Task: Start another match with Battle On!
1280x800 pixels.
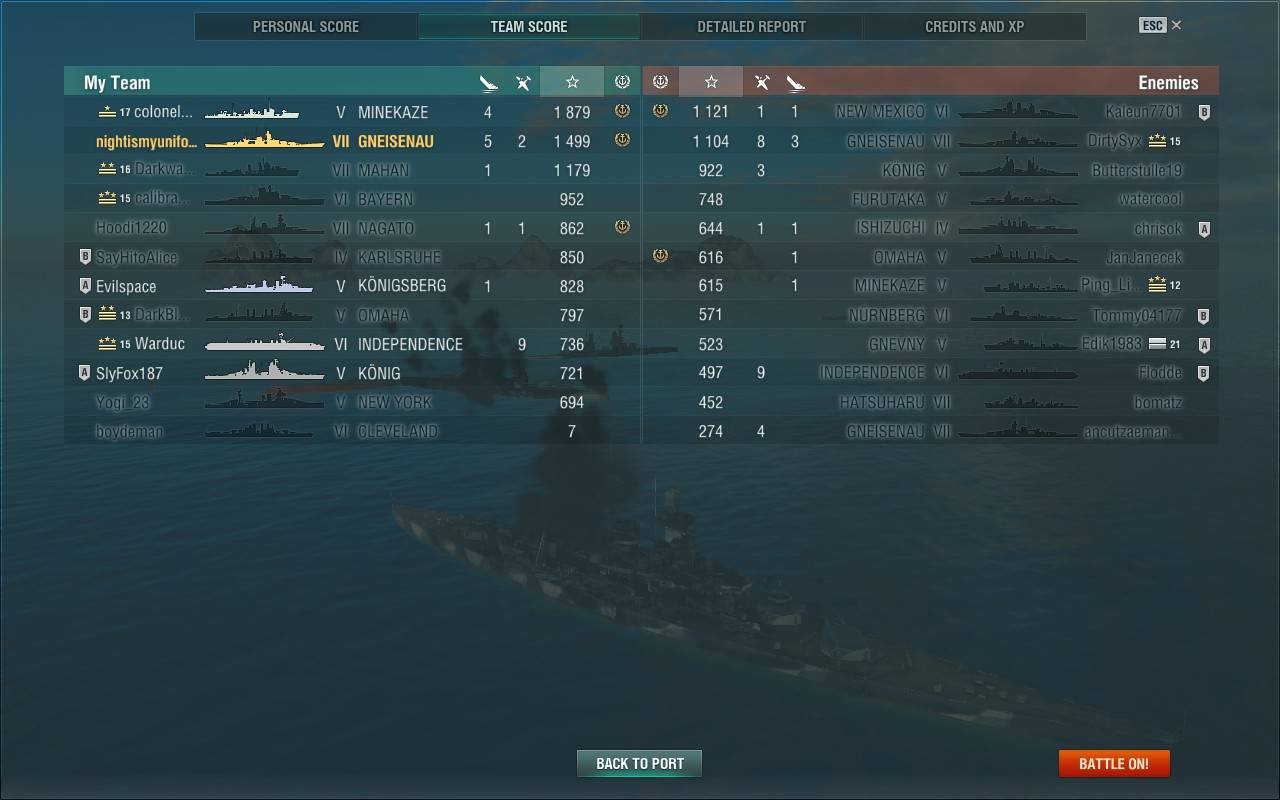Action: (1114, 763)
